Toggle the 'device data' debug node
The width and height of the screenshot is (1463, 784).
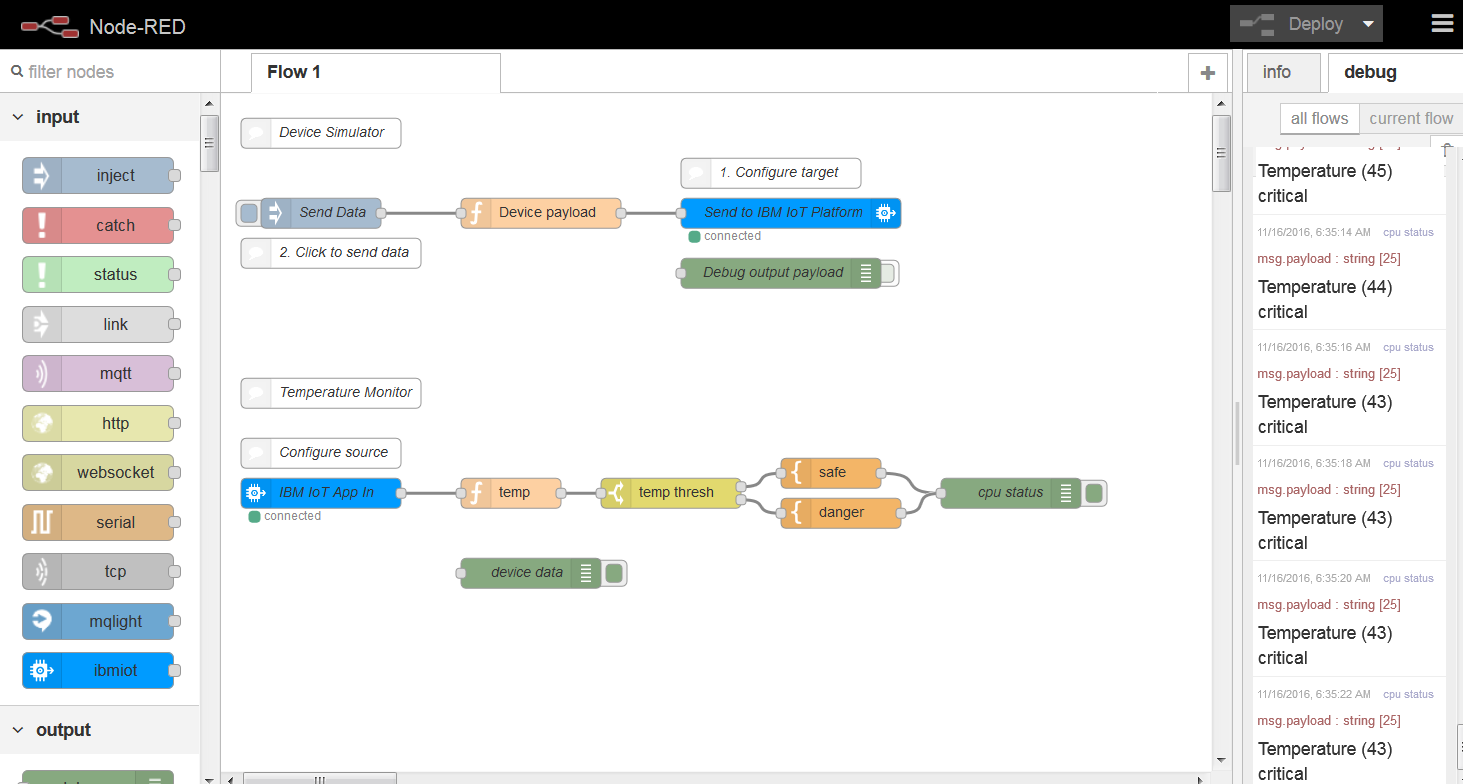point(613,573)
